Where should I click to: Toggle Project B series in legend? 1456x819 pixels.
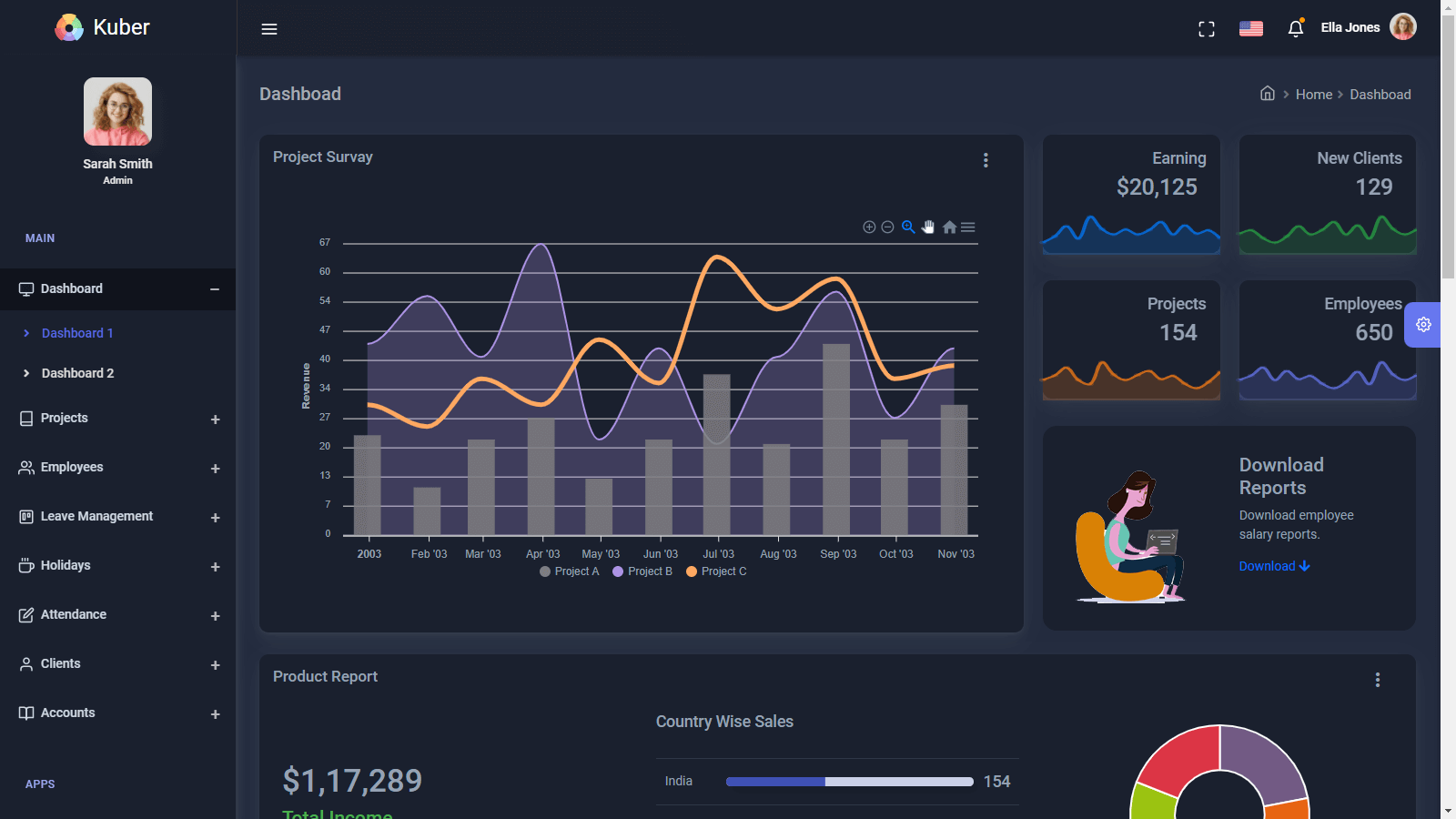coord(642,571)
